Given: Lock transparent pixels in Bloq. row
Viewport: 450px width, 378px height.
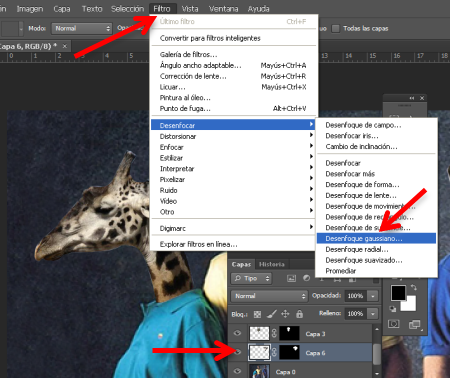Looking at the screenshot, I should point(257,314).
